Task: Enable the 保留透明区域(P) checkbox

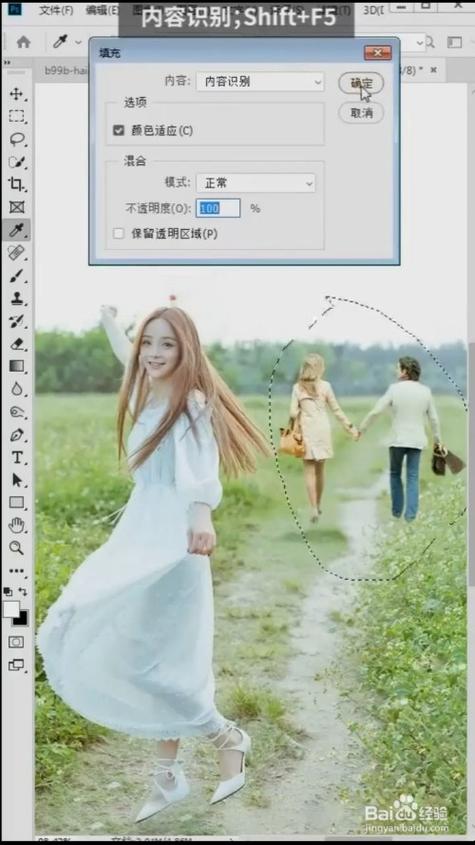Action: coord(119,233)
